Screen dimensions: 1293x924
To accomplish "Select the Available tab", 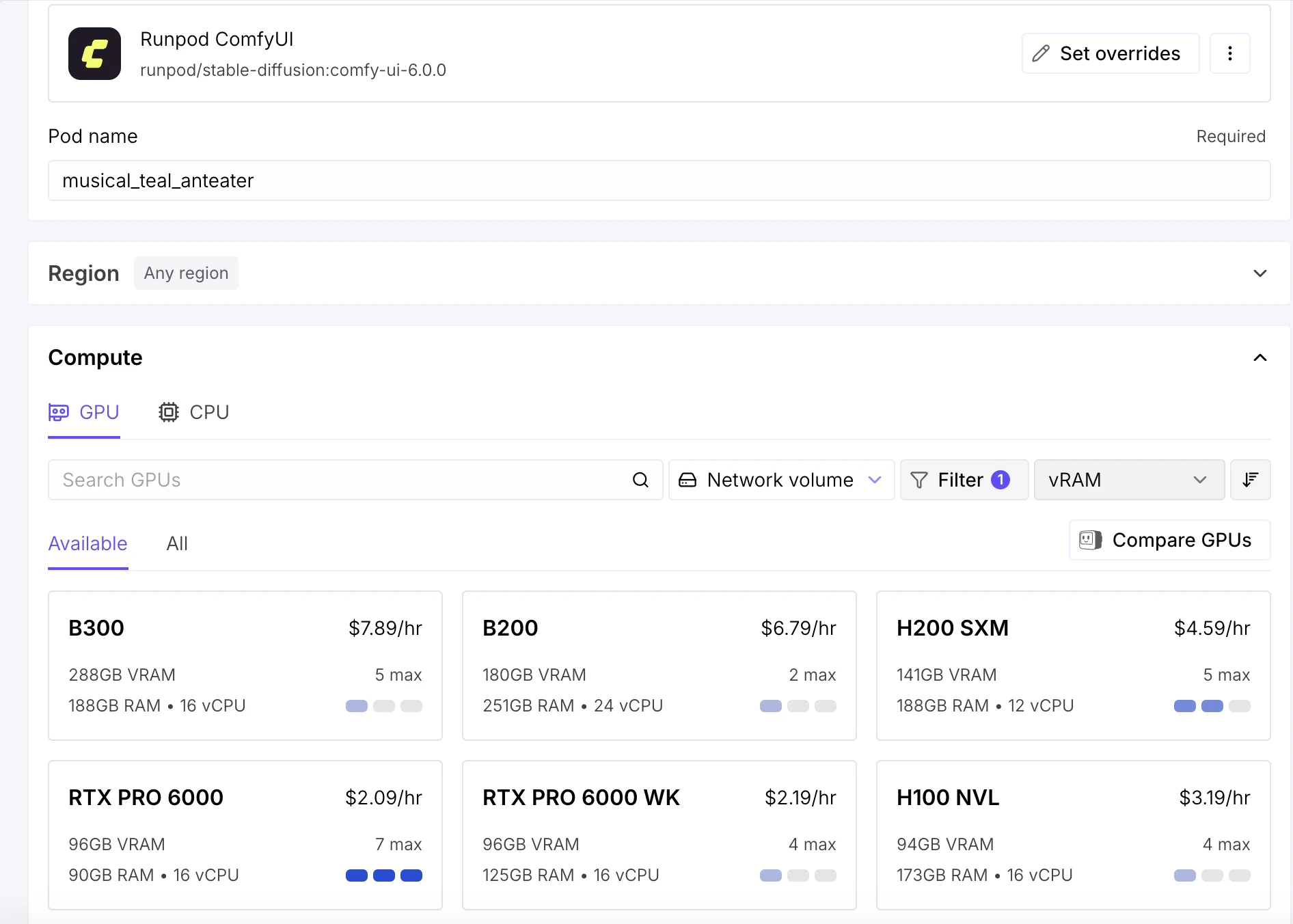I will [87, 543].
